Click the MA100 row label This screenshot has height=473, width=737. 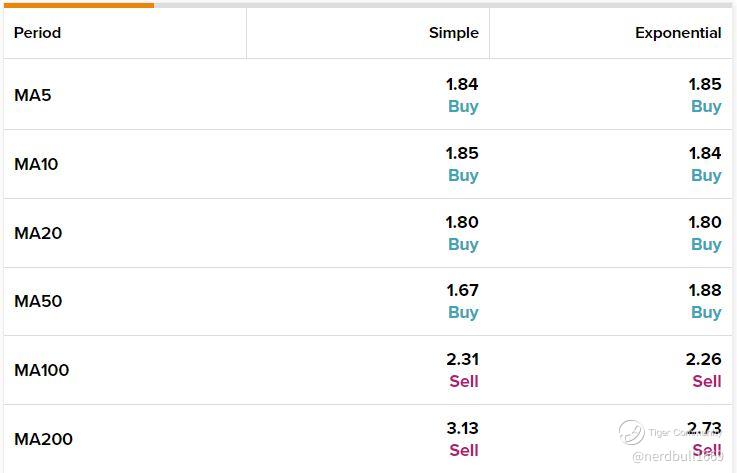pos(42,370)
